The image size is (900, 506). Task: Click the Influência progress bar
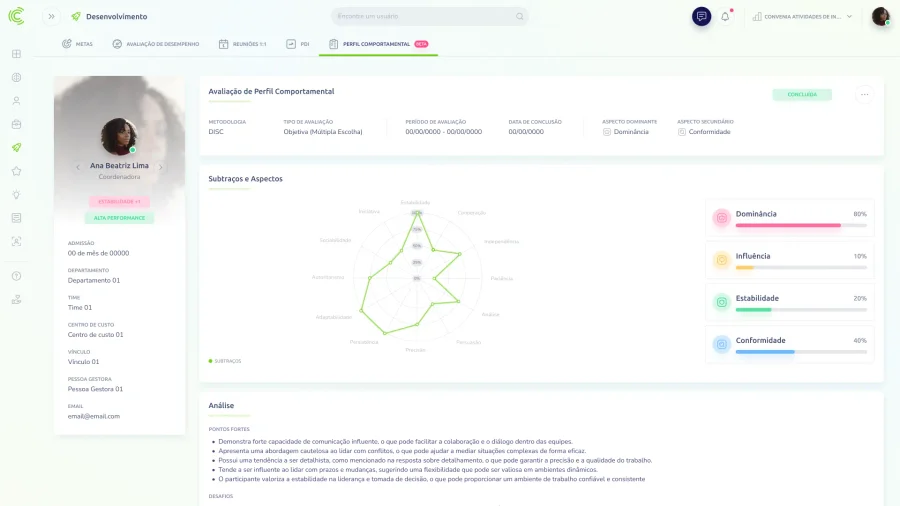click(x=801, y=268)
